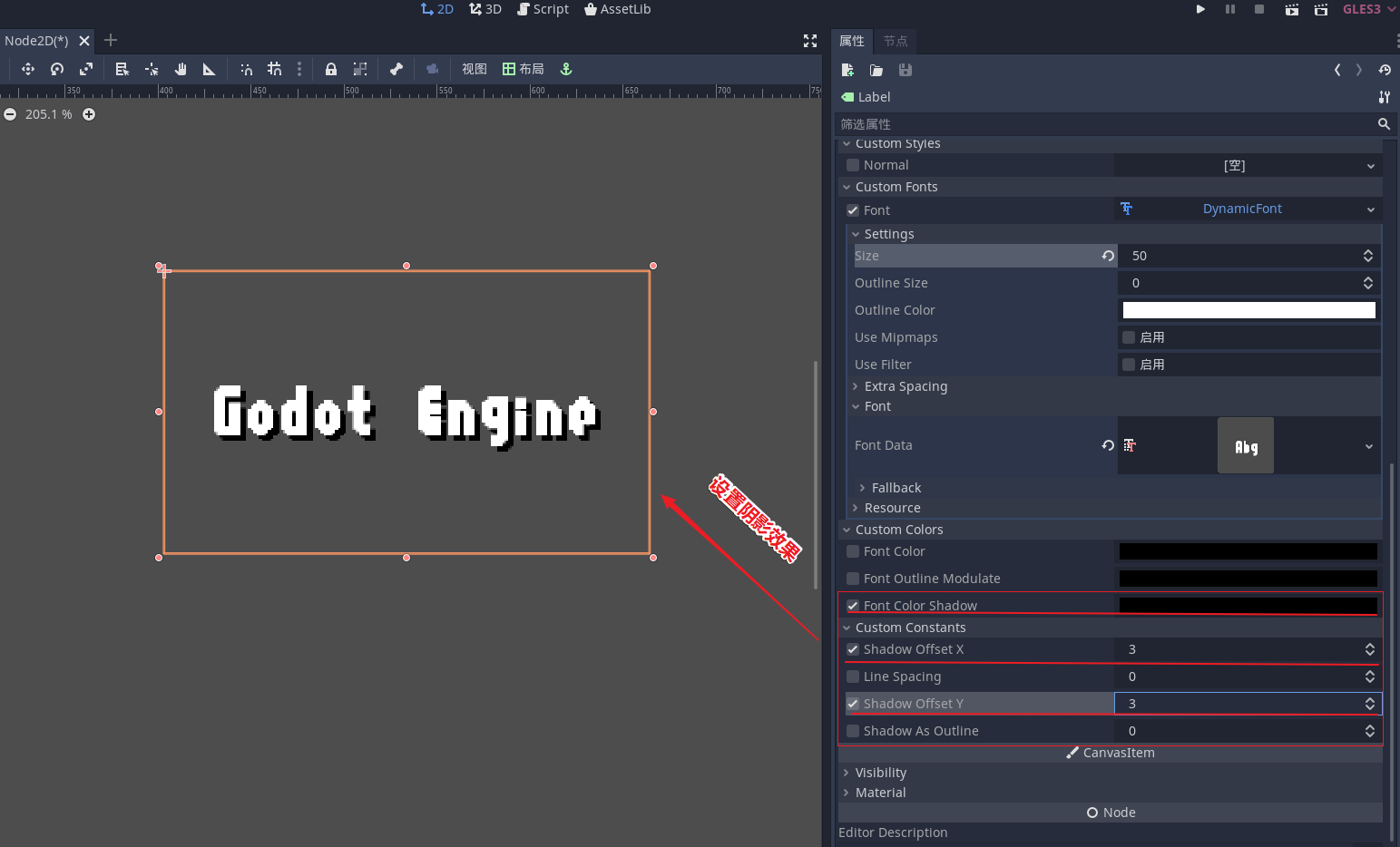Lock the selected node
Screen dimensions: 1400x847
(331, 69)
